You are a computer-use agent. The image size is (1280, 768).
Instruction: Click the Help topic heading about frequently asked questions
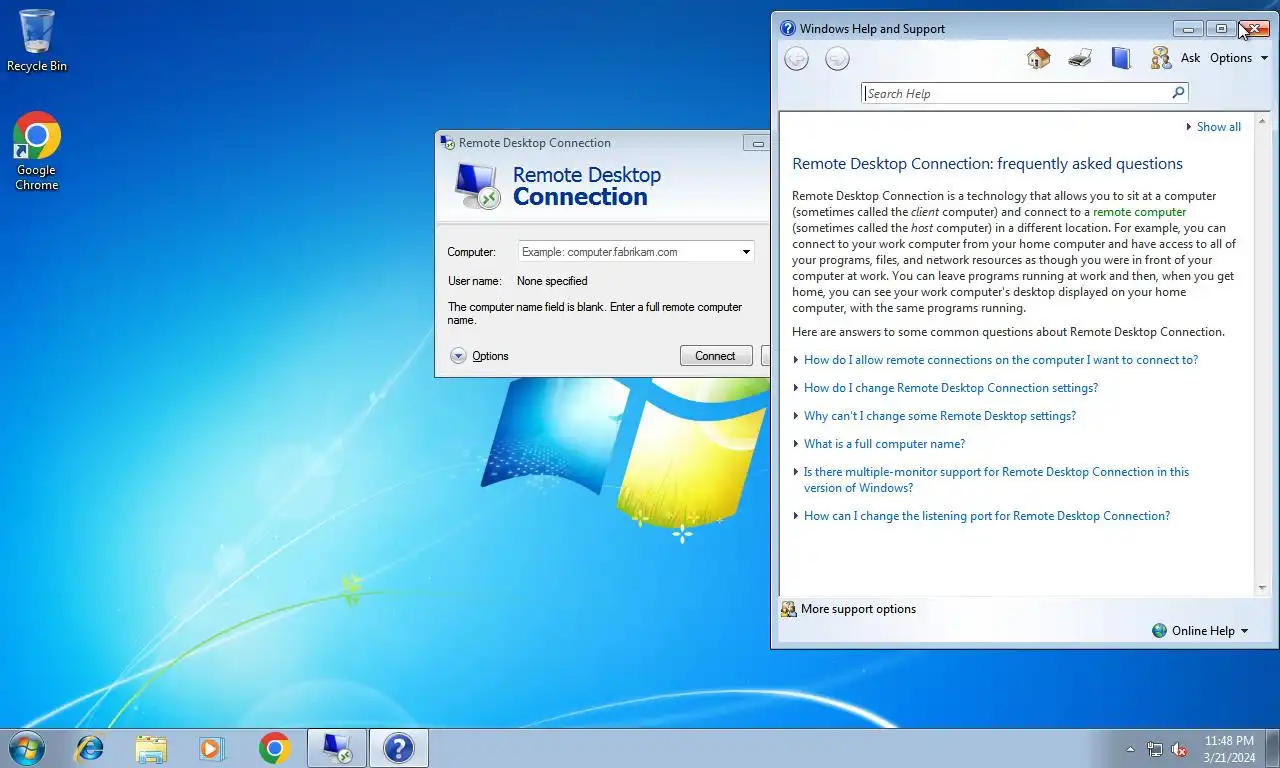tap(987, 164)
